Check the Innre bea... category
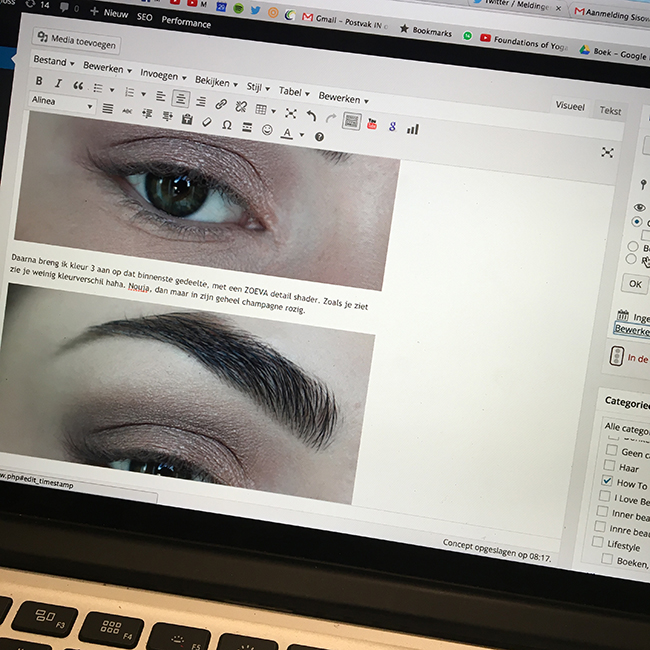The height and width of the screenshot is (650, 650). point(600,526)
